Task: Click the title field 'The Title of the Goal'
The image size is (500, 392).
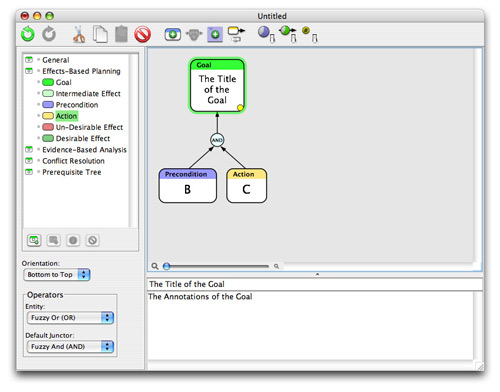Action: point(315,284)
